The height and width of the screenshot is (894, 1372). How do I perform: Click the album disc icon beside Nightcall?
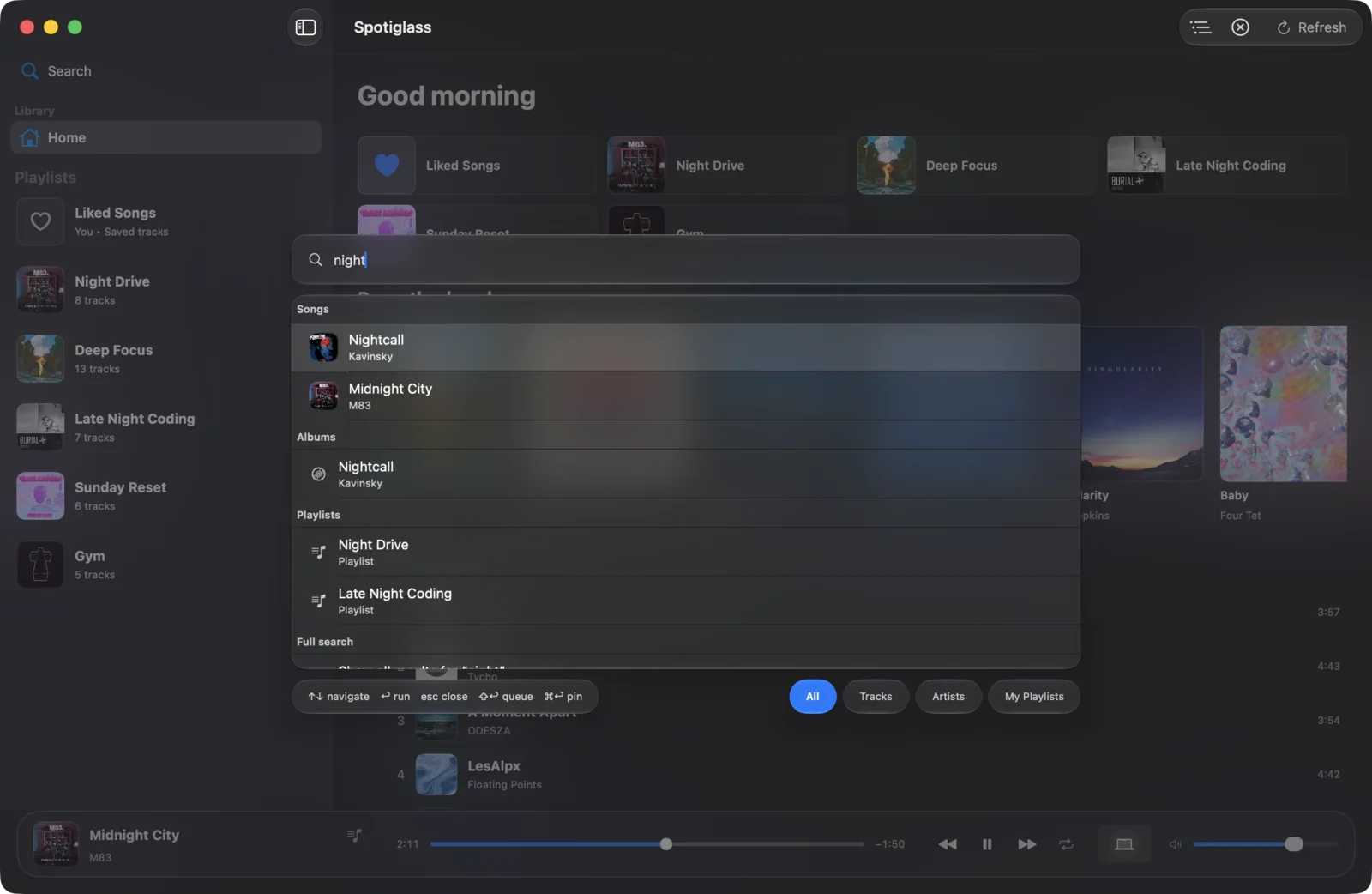(x=318, y=474)
